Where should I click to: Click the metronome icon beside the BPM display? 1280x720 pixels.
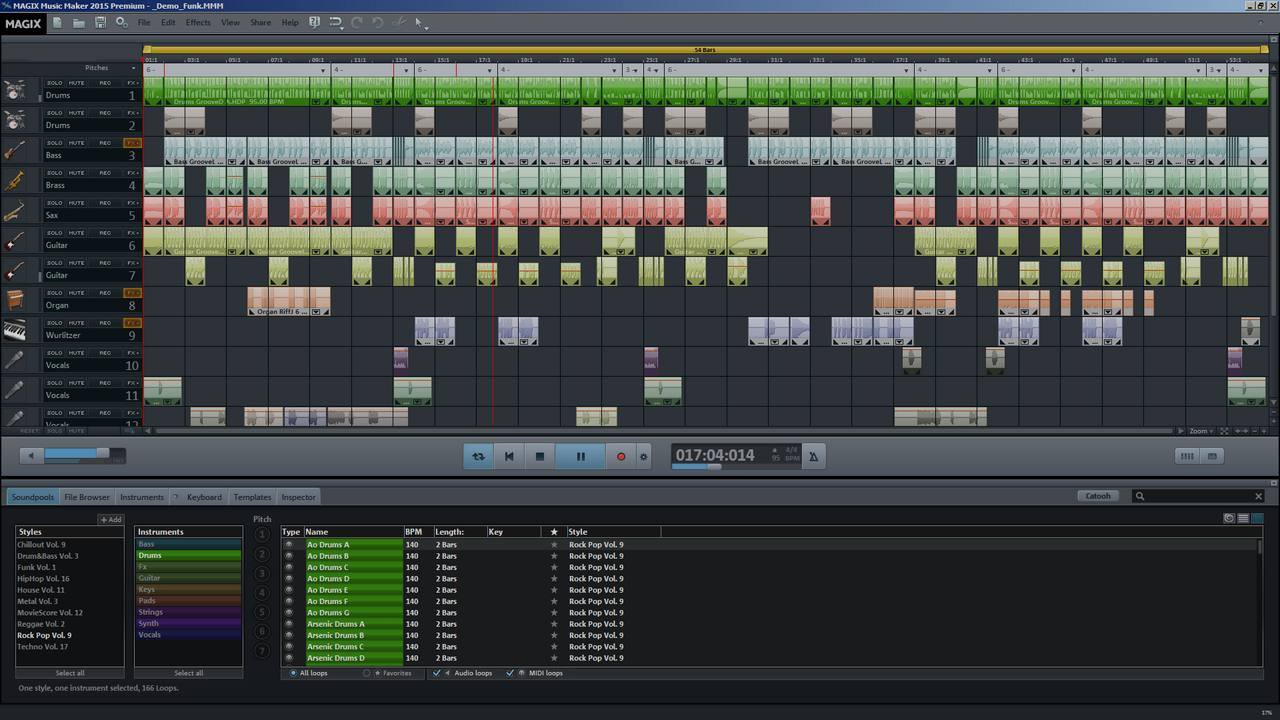(813, 456)
